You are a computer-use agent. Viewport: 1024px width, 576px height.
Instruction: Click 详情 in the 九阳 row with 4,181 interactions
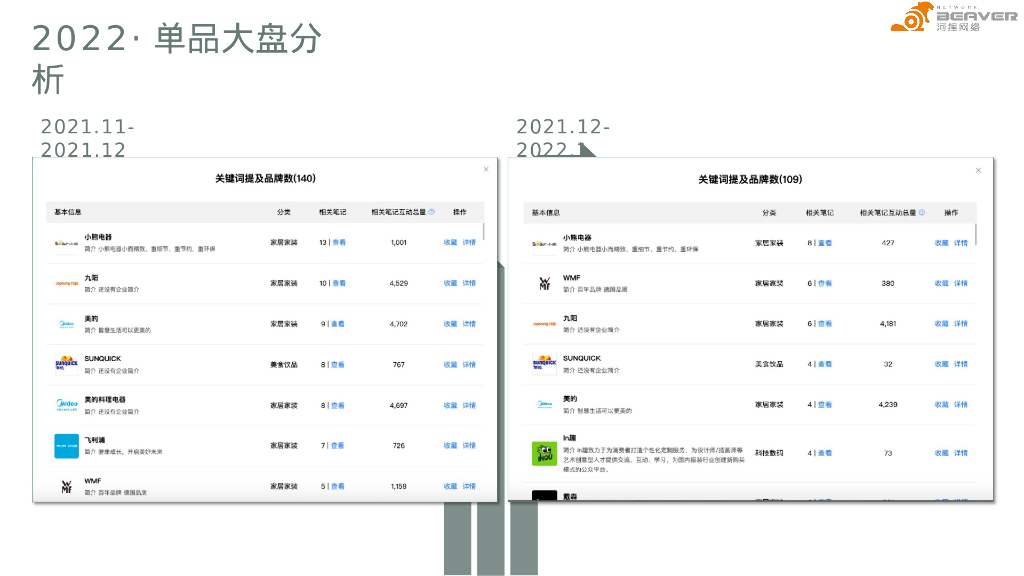[x=961, y=324]
